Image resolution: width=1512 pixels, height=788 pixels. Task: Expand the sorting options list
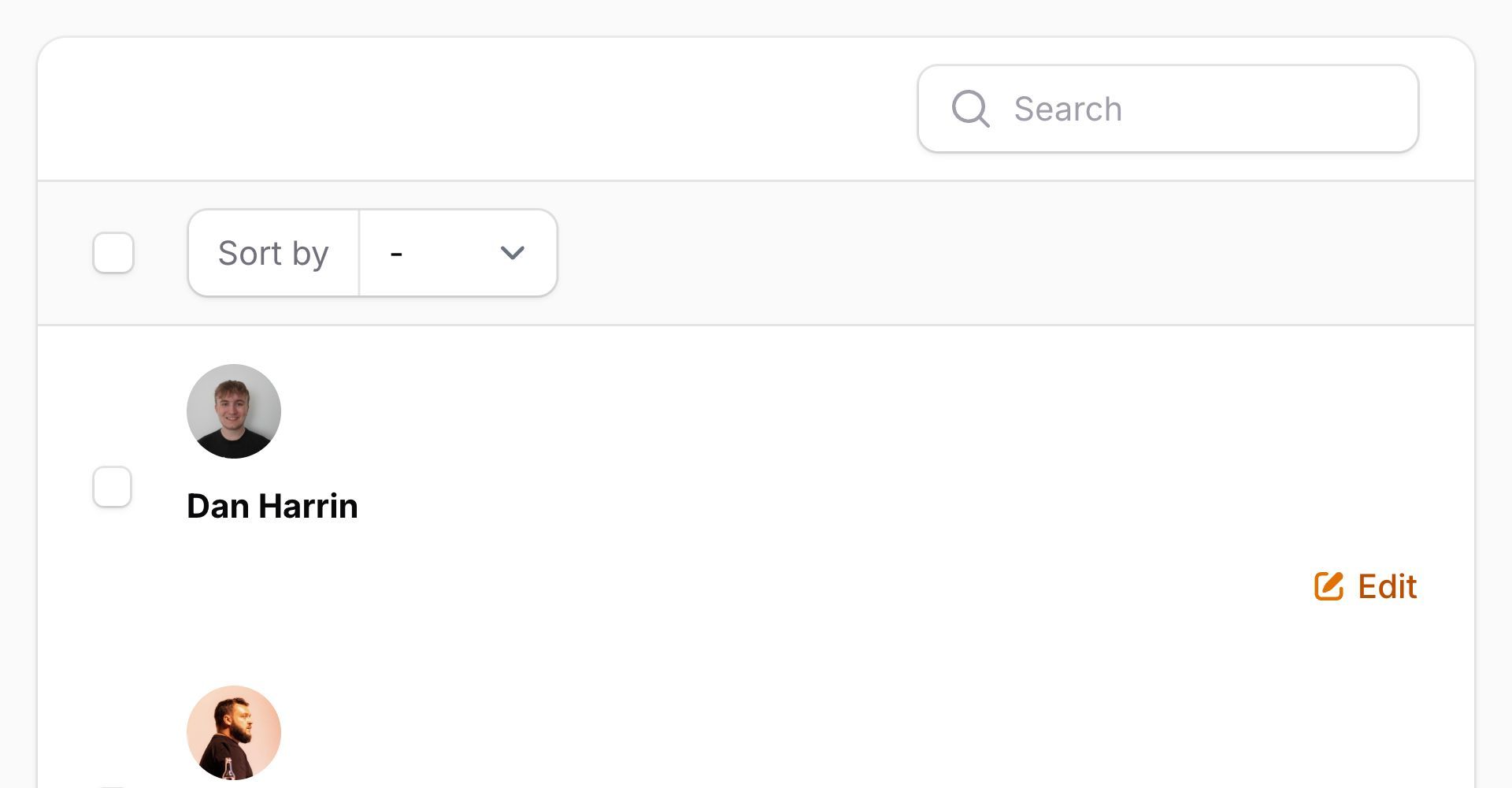coord(458,252)
